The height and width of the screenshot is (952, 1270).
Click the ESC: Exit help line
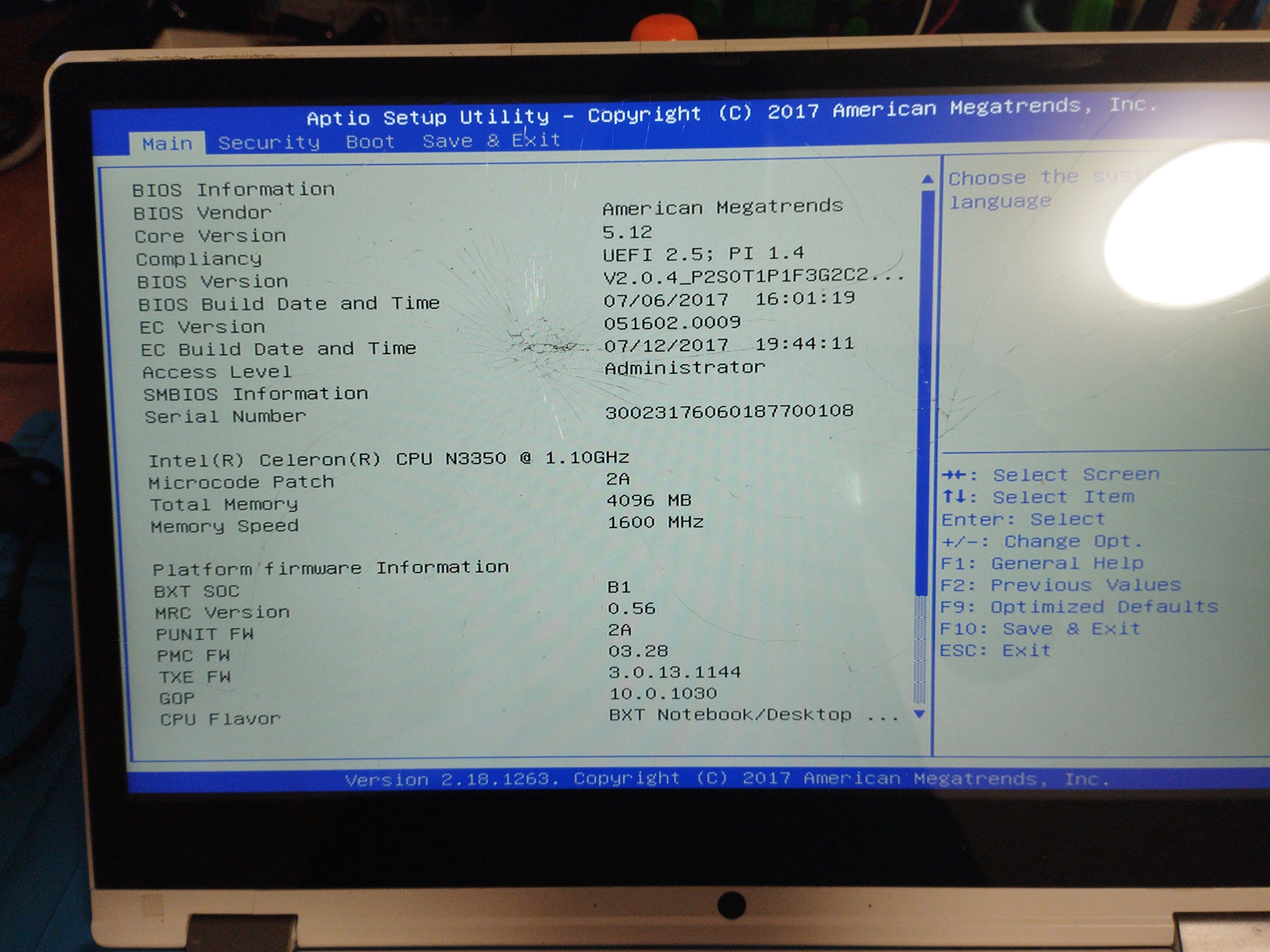point(995,651)
